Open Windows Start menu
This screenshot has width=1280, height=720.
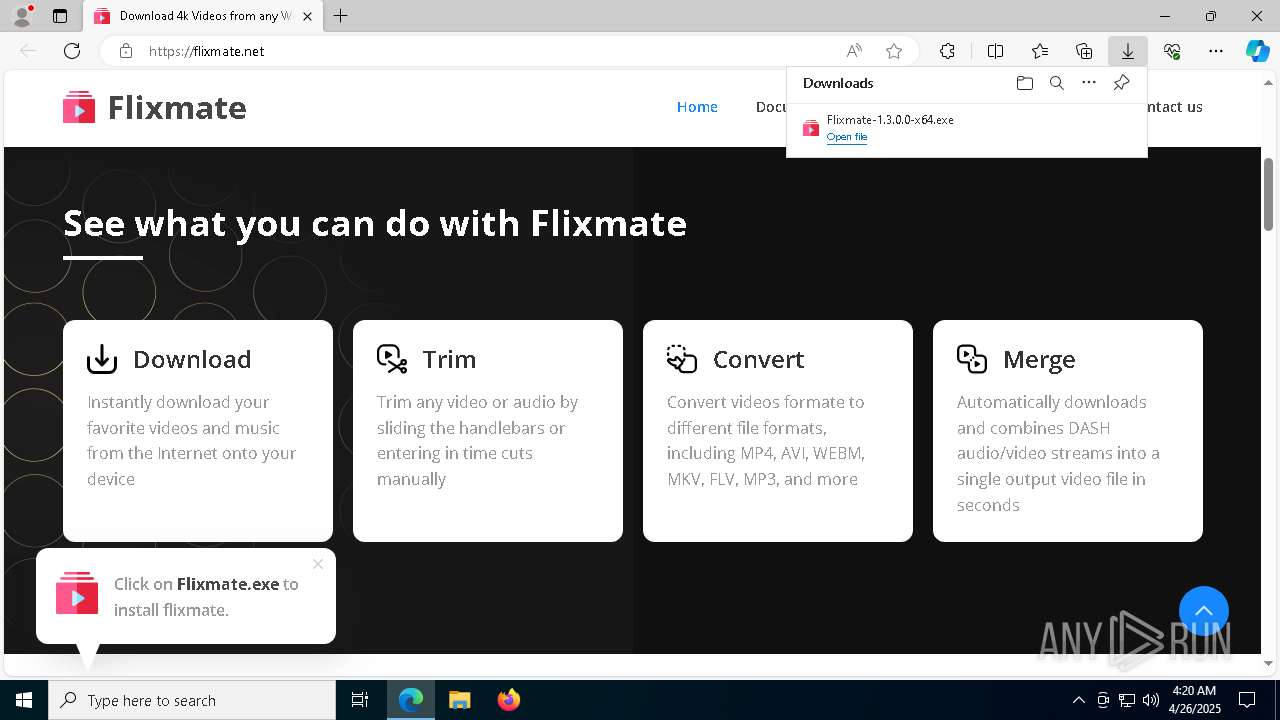coord(24,700)
